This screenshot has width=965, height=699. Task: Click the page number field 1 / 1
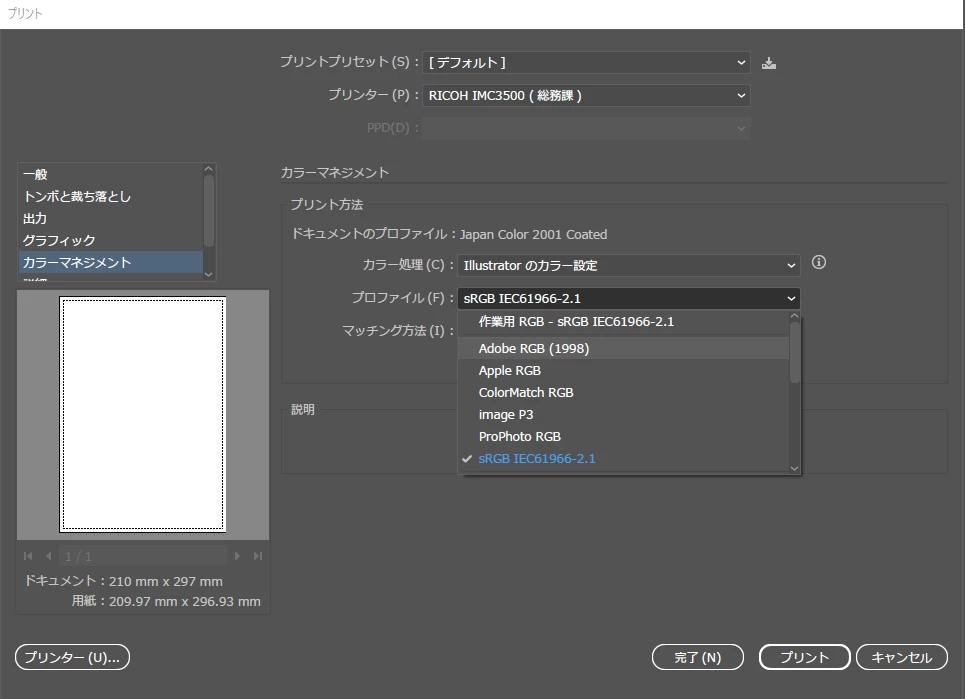click(143, 556)
